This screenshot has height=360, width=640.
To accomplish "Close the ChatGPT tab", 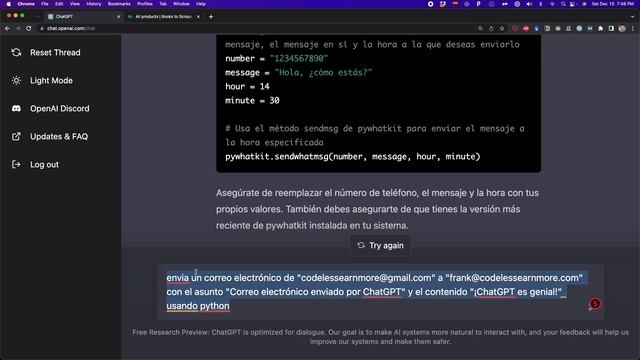I will [x=118, y=17].
